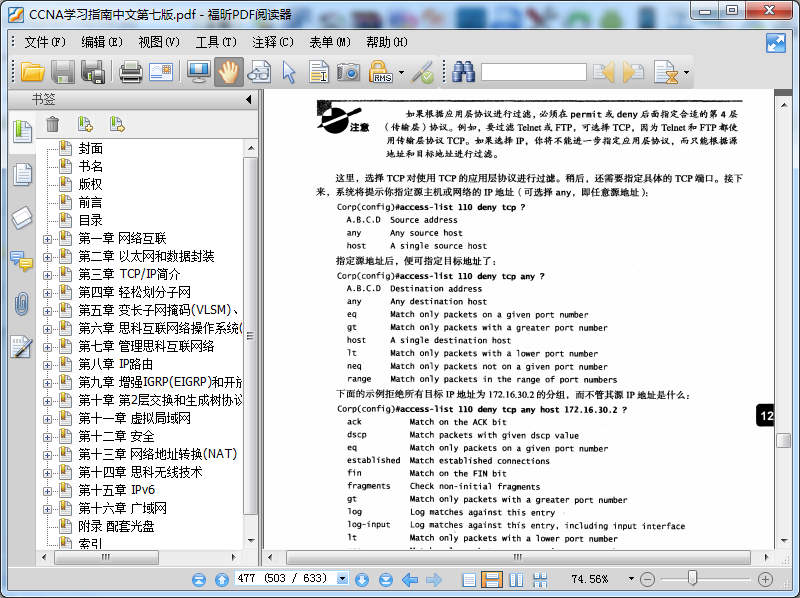800x598 pixels.
Task: Zoom out with the minus button
Action: point(647,579)
